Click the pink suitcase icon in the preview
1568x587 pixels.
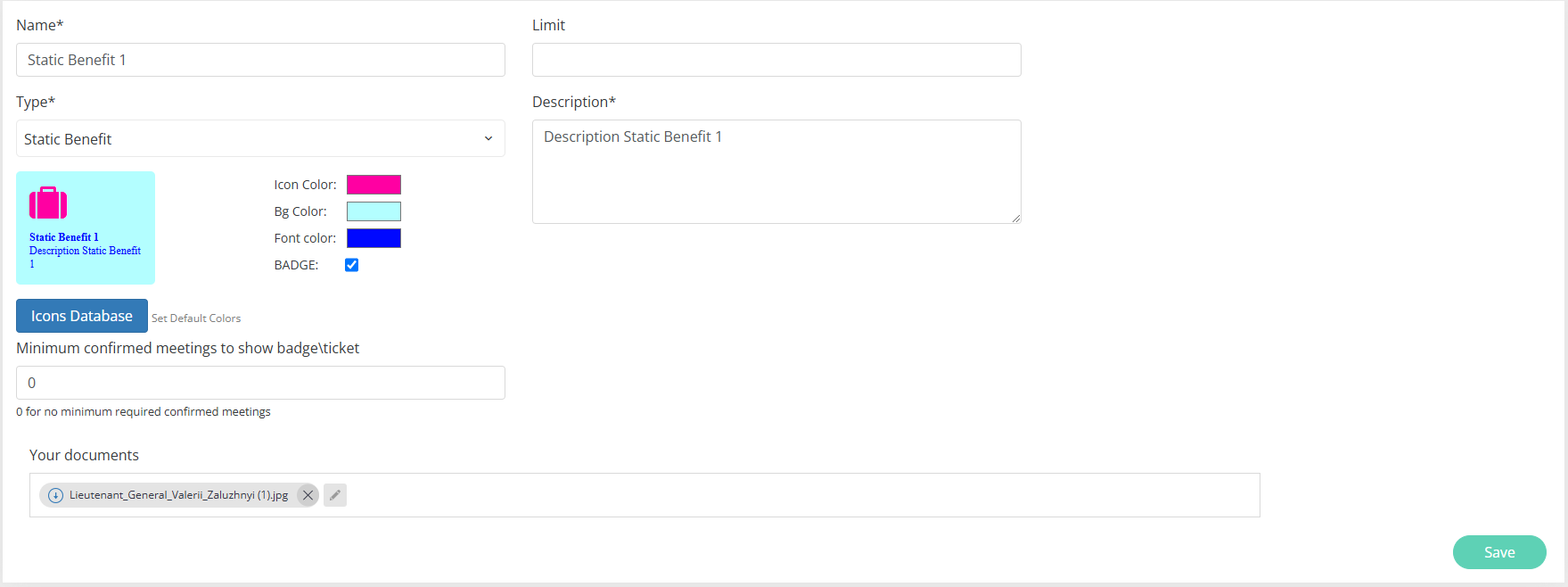(x=48, y=203)
